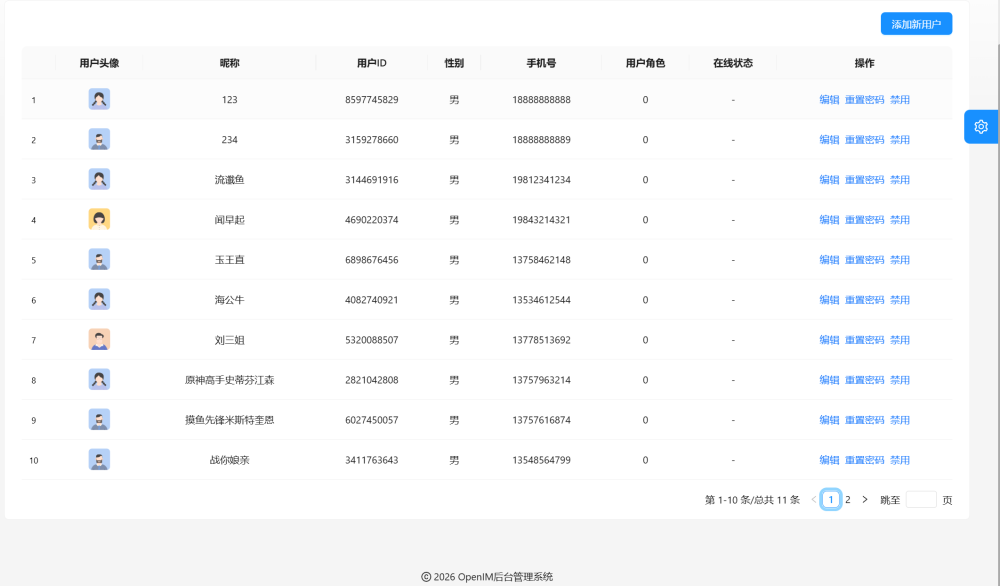
Task: Reset password for user 玉王直
Action: click(x=864, y=260)
